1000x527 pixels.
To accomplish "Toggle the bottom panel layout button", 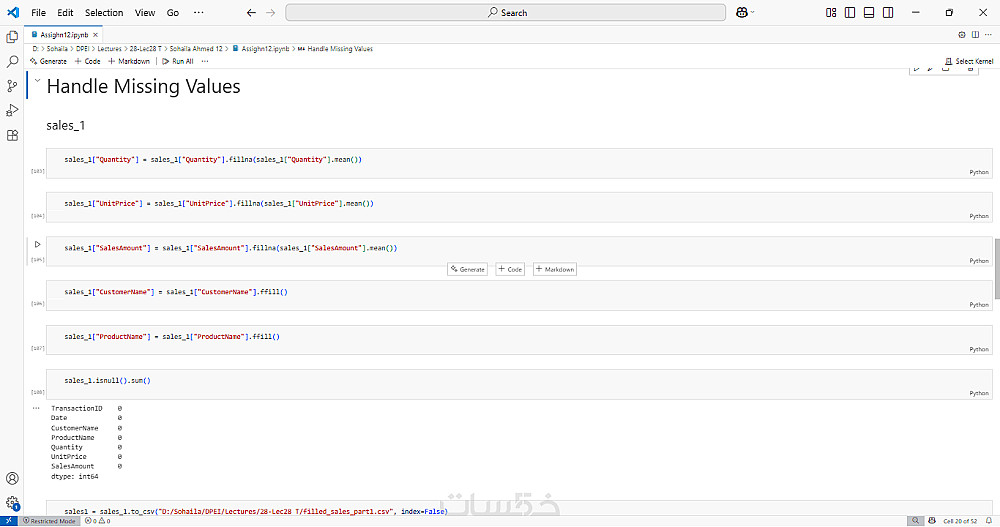I will pyautogui.click(x=869, y=12).
